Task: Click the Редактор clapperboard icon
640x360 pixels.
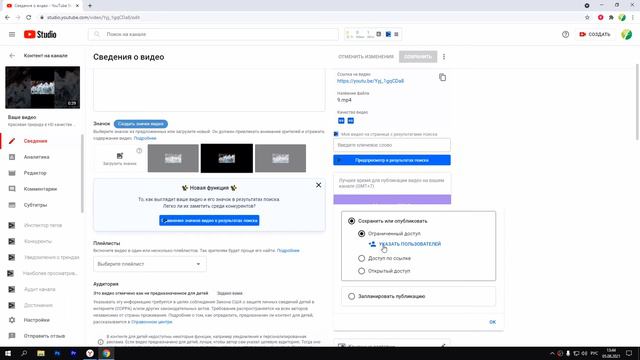Action: point(12,173)
